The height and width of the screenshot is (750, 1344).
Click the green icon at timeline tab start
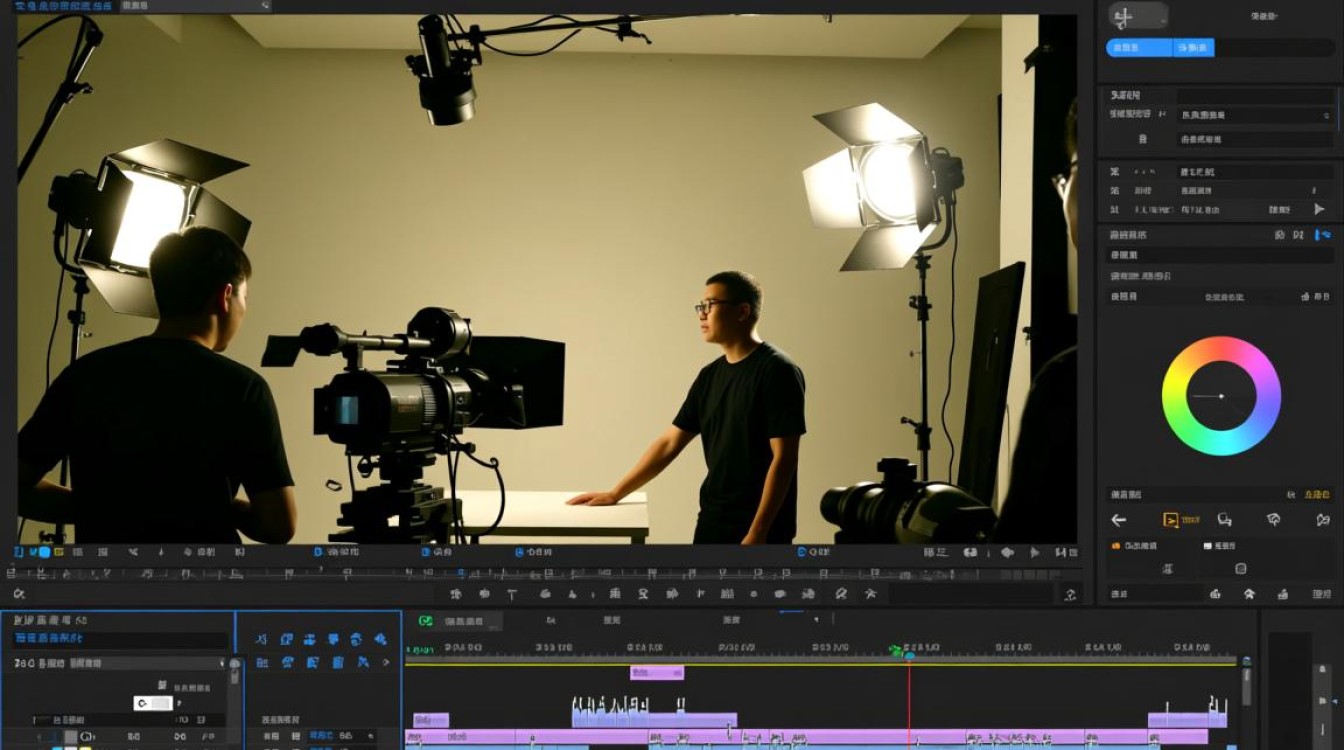(425, 621)
